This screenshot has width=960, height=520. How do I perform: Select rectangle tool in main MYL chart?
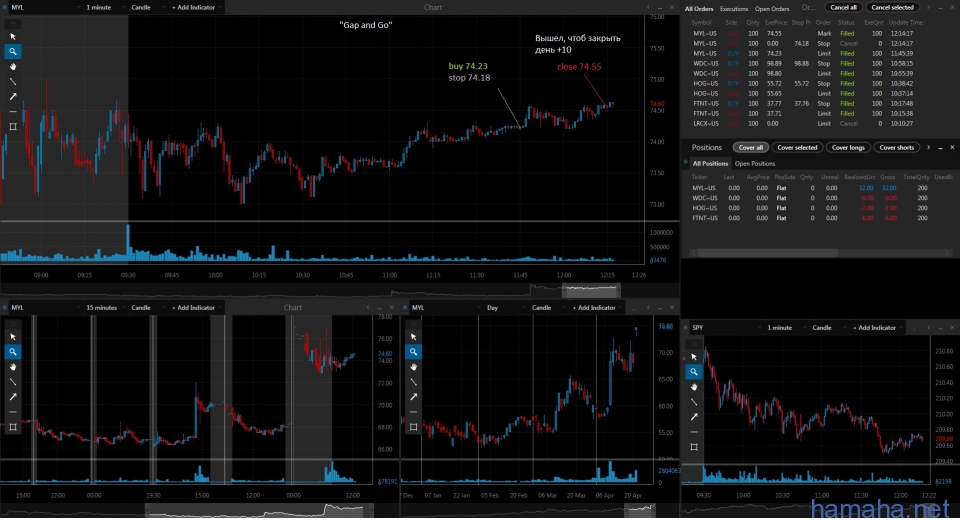tap(13, 127)
